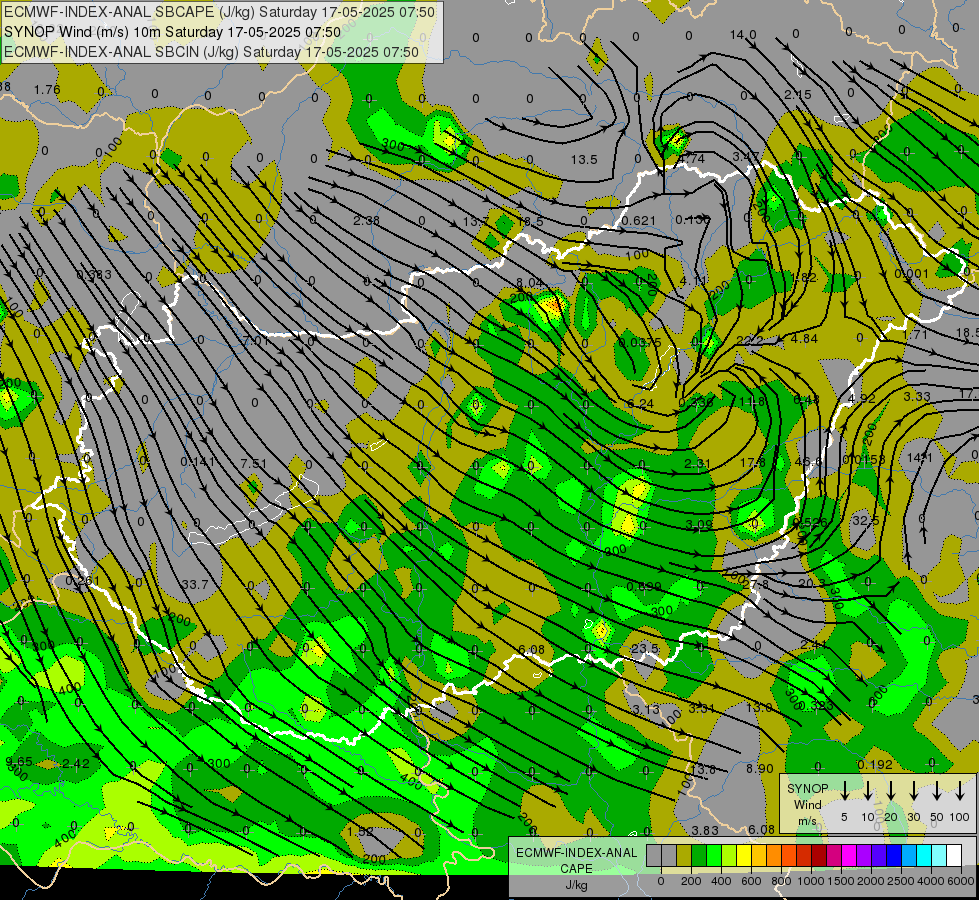The image size is (979, 900).
Task: Click the '3.13' value on the map
Action: pyautogui.click(x=646, y=710)
